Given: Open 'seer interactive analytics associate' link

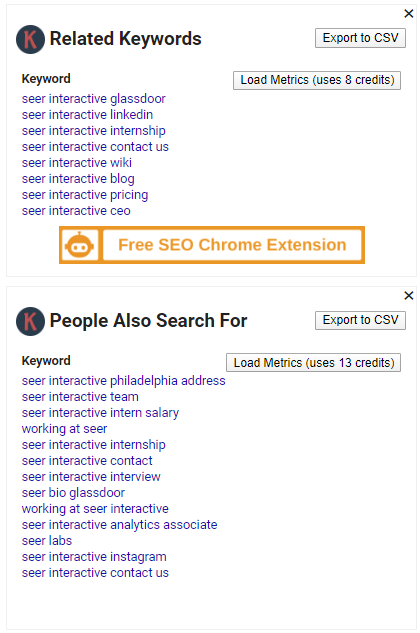Looking at the screenshot, I should (120, 525).
